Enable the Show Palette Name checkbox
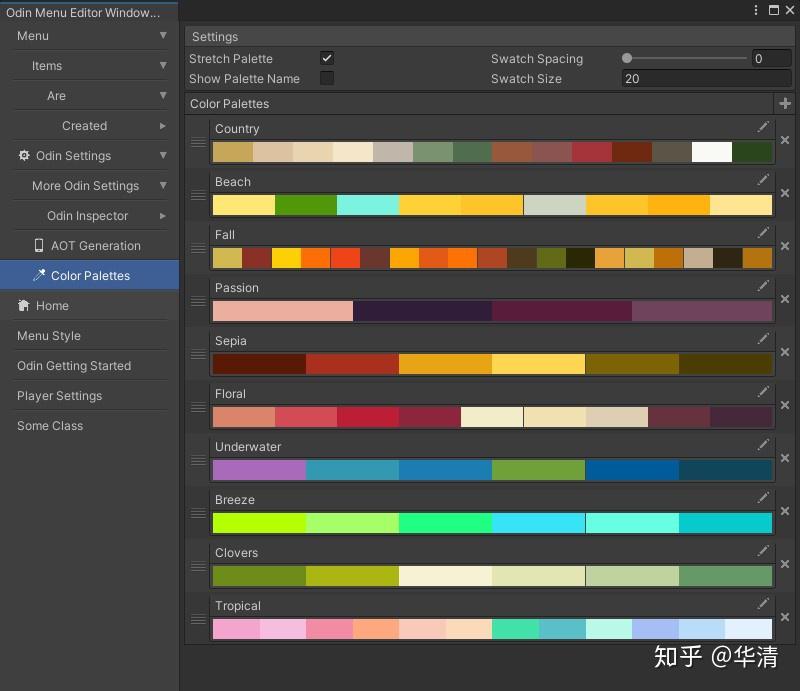 pyautogui.click(x=327, y=78)
